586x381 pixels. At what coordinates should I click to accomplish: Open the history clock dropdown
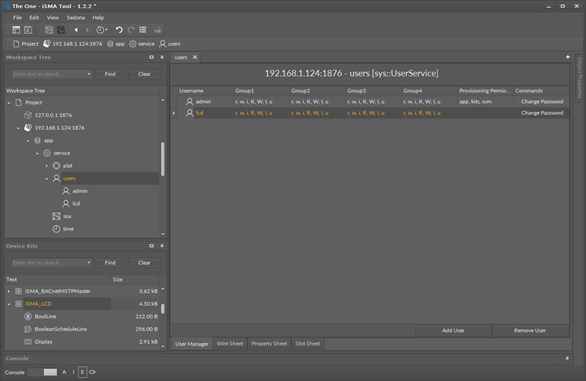(x=102, y=30)
